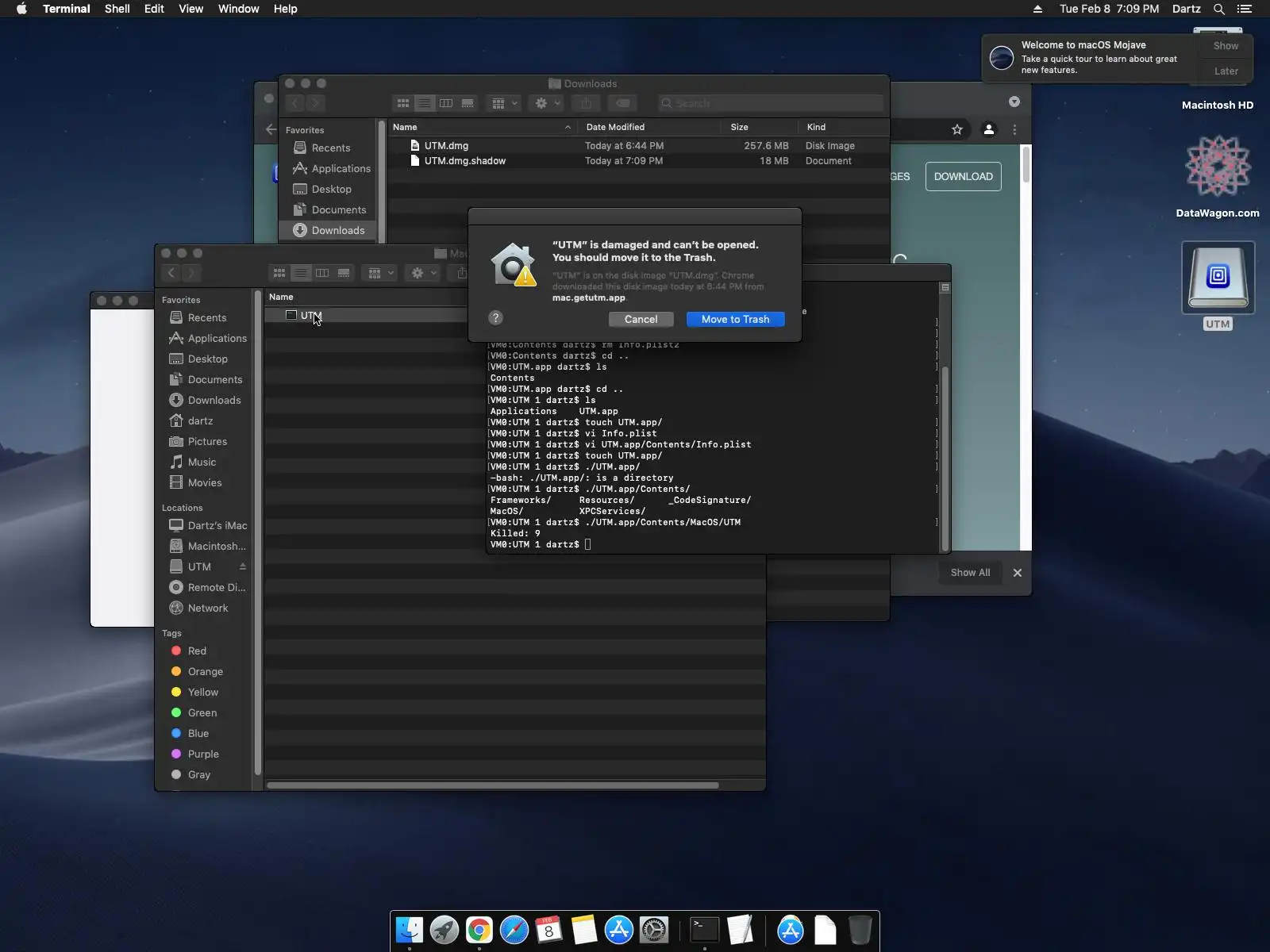1270x952 pixels.
Task: Open Finder from the Dock
Action: point(410,930)
